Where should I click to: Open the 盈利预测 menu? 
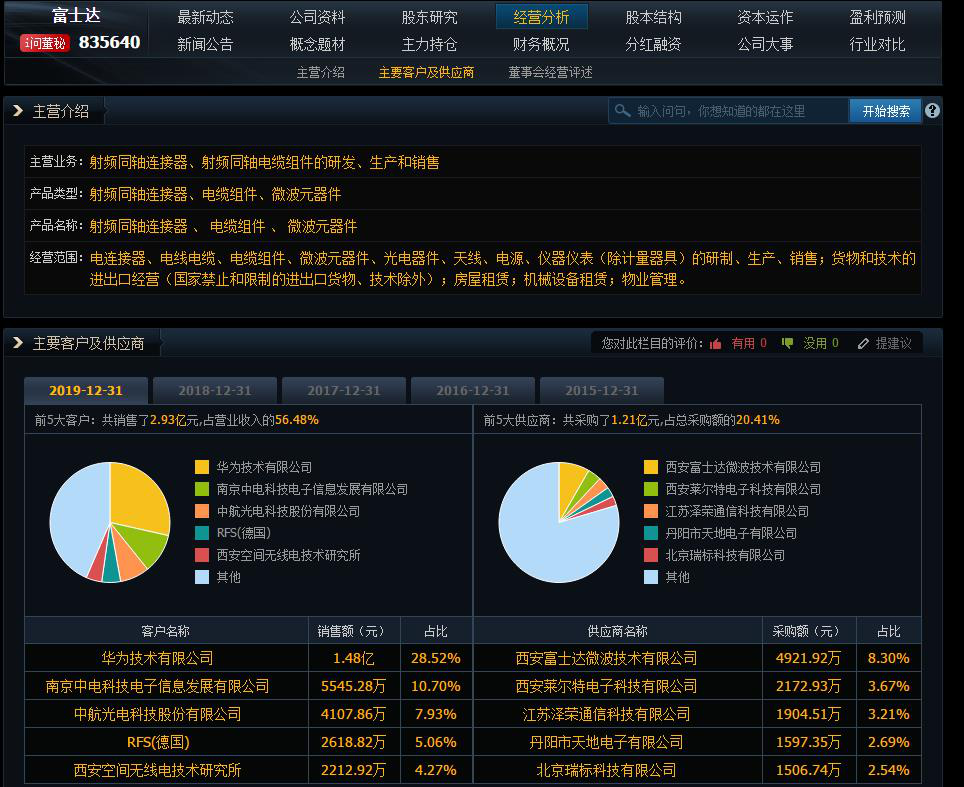pos(877,17)
